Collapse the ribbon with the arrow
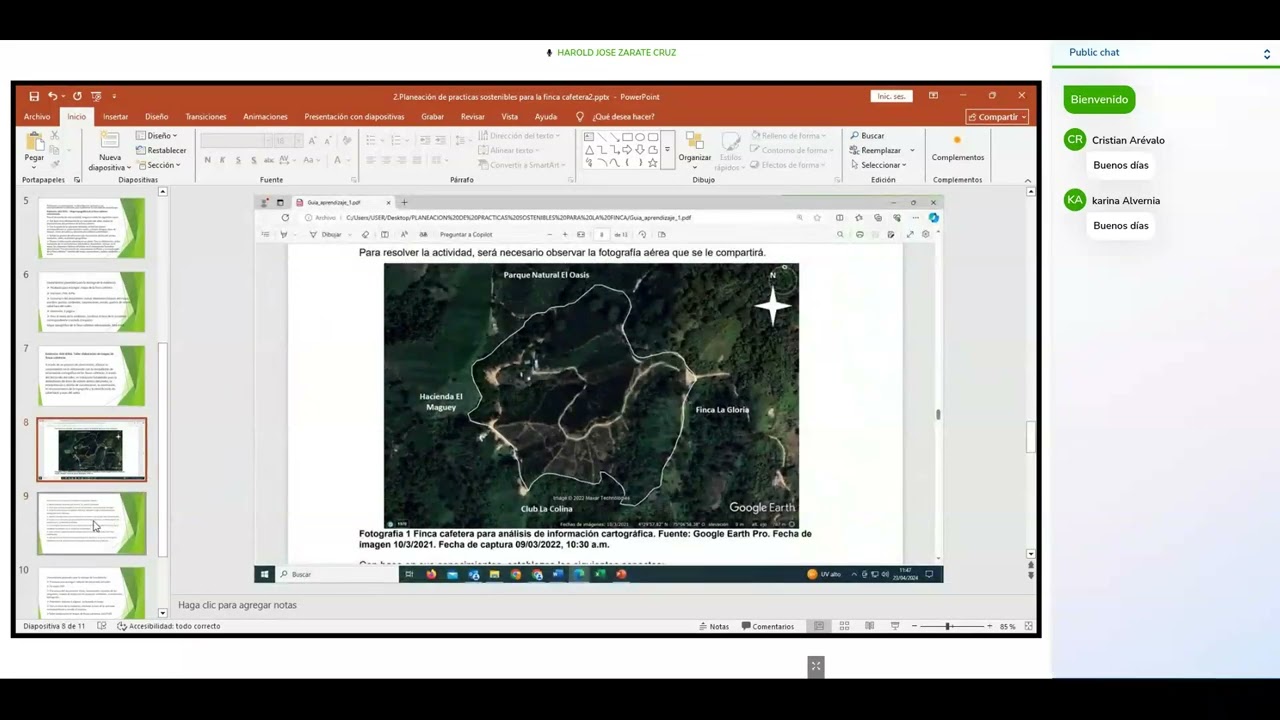Viewport: 1280px width, 720px height. point(1028,180)
